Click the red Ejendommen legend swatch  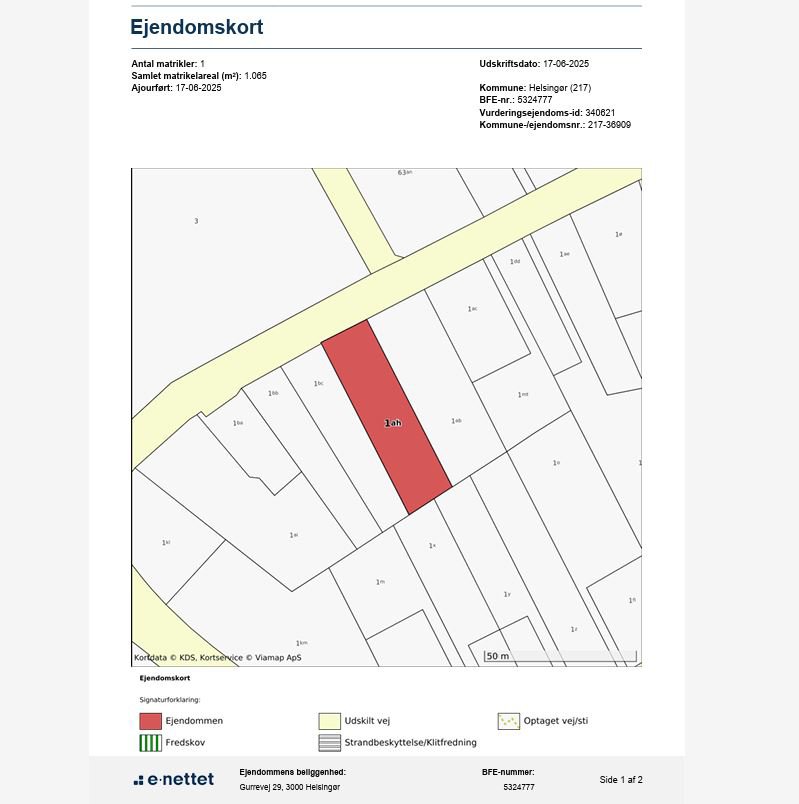pyautogui.click(x=150, y=721)
